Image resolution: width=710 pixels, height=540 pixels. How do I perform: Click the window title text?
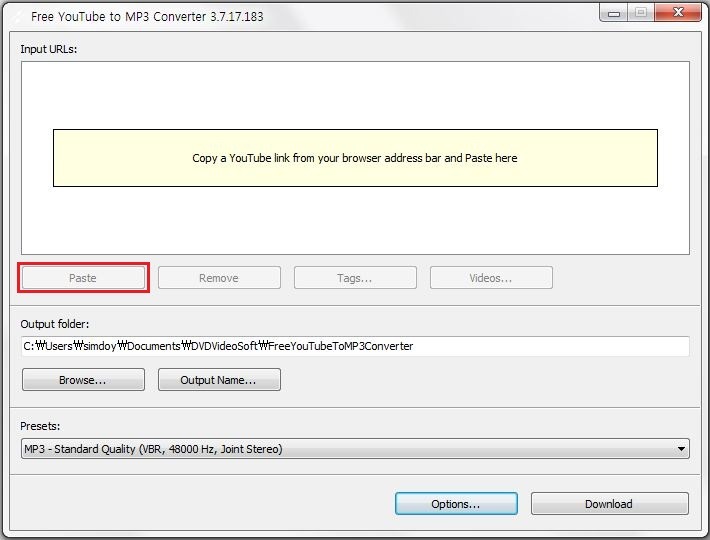[x=149, y=17]
